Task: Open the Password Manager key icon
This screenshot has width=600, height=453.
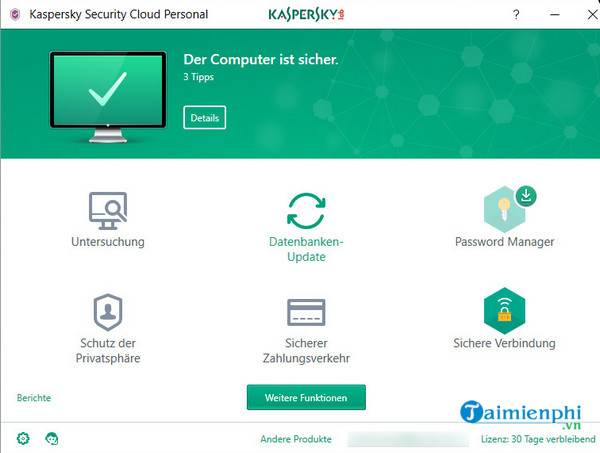Action: [504, 209]
